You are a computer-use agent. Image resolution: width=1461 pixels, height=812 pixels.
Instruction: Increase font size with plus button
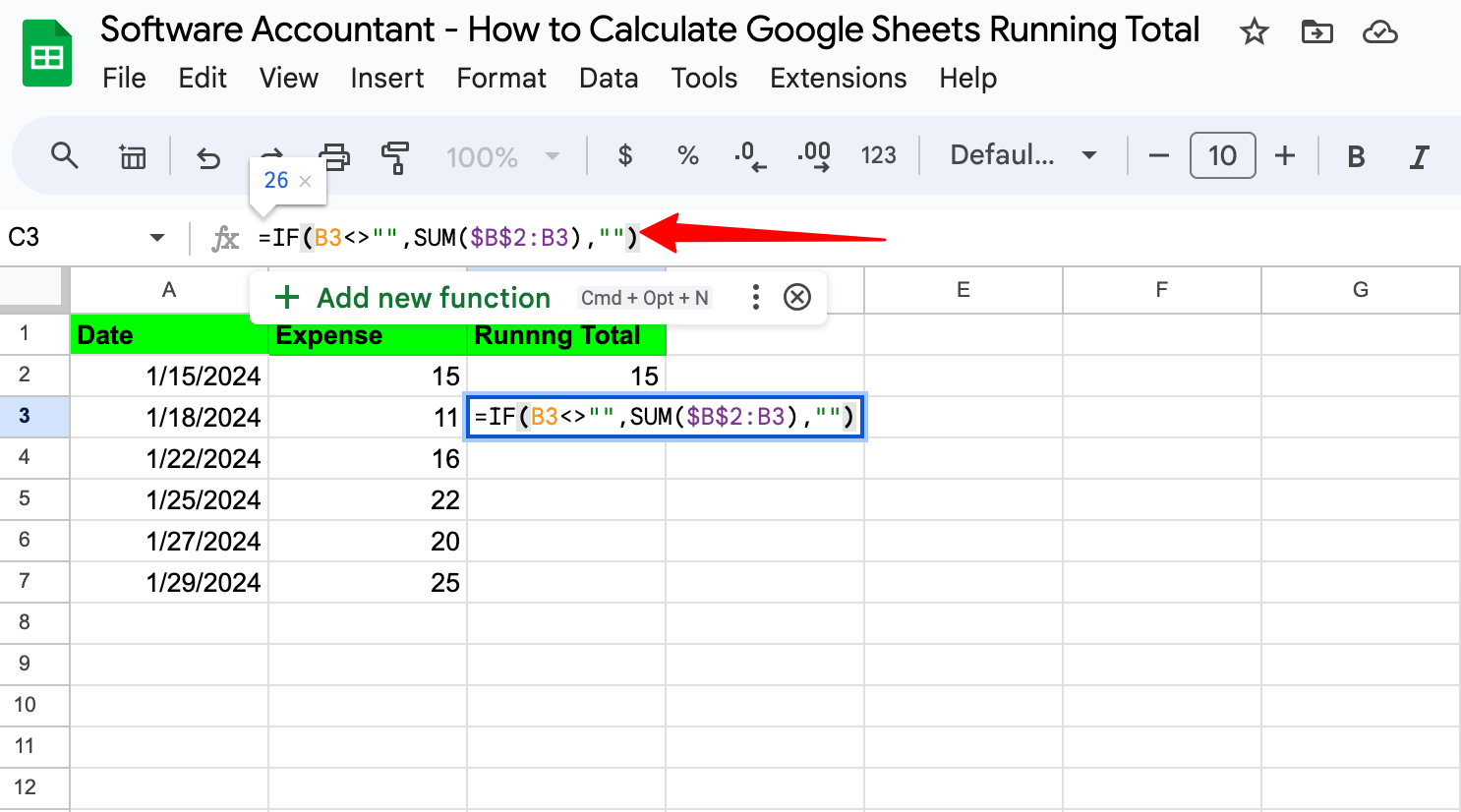[1285, 155]
